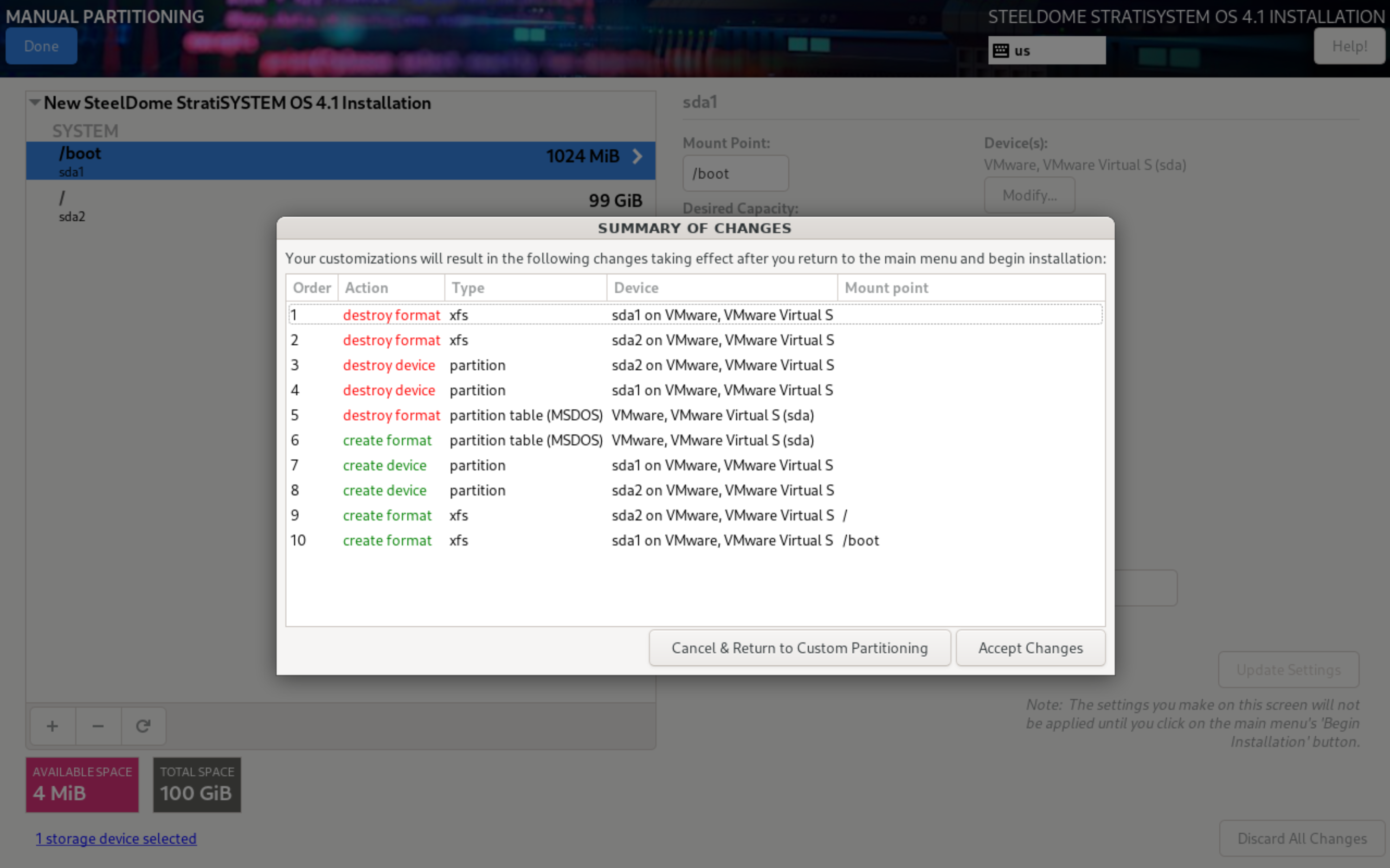This screenshot has height=868, width=1390.
Task: Click the chevron arrow on the /boot row
Action: click(637, 156)
